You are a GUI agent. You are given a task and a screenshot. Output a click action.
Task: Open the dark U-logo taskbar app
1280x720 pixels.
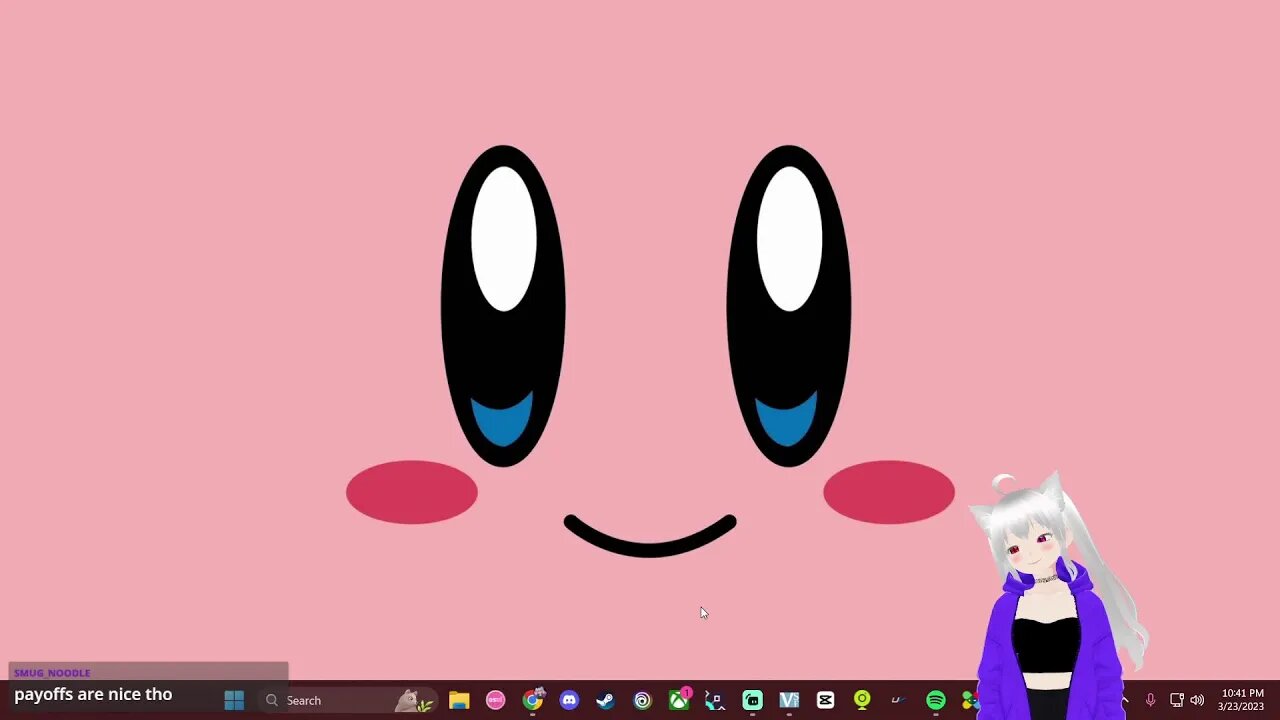[898, 701]
